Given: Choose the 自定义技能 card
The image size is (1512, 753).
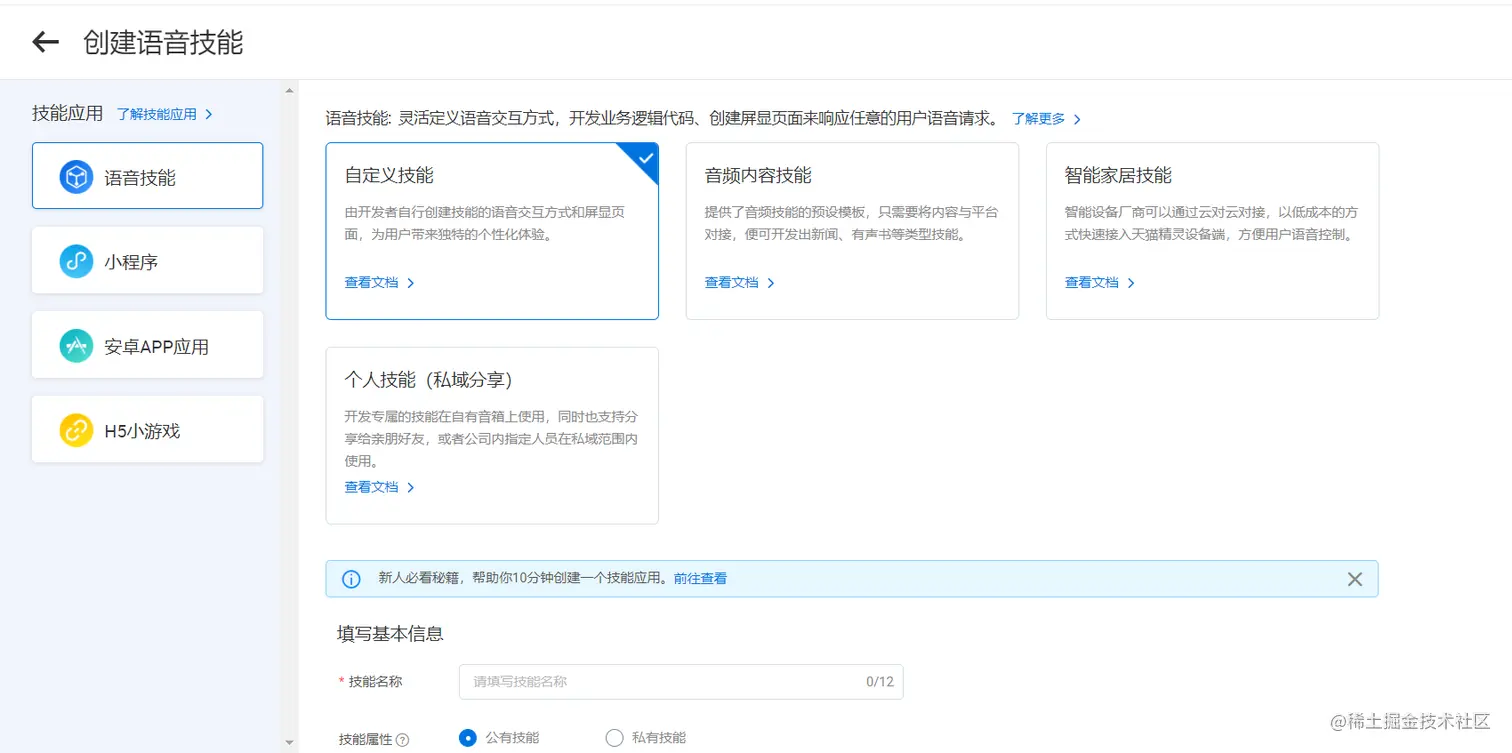Looking at the screenshot, I should click(x=492, y=231).
